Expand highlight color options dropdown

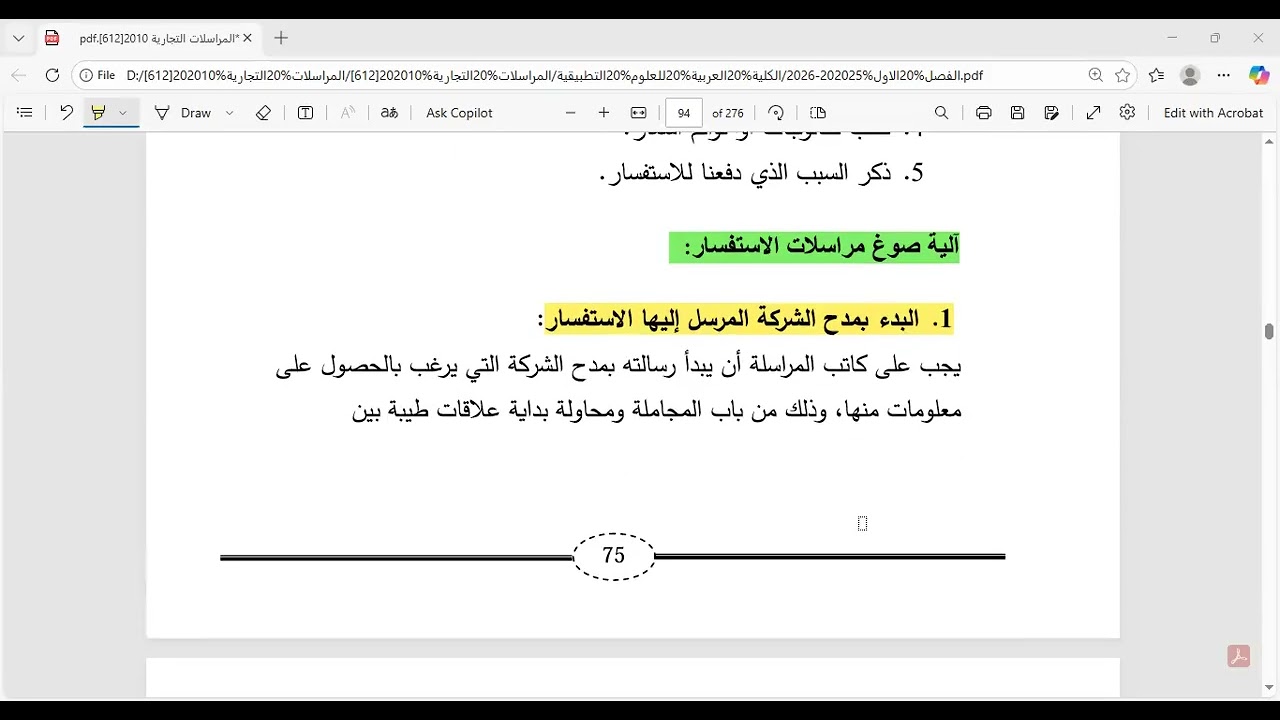(x=123, y=113)
